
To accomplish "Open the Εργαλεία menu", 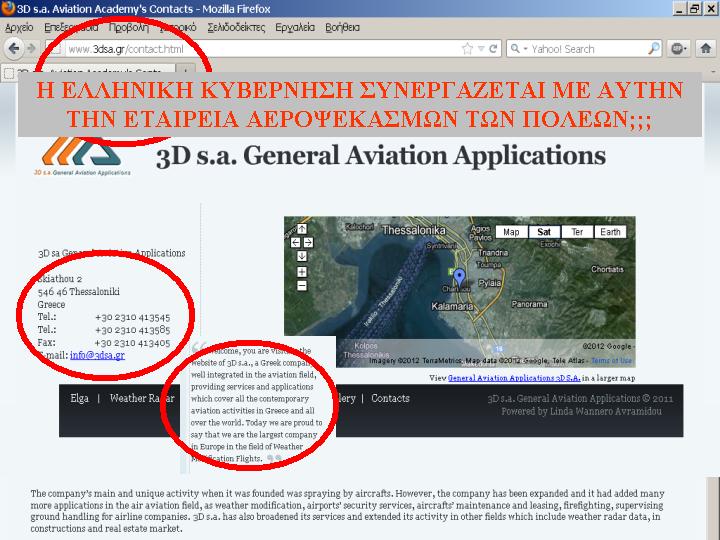I will pos(295,28).
